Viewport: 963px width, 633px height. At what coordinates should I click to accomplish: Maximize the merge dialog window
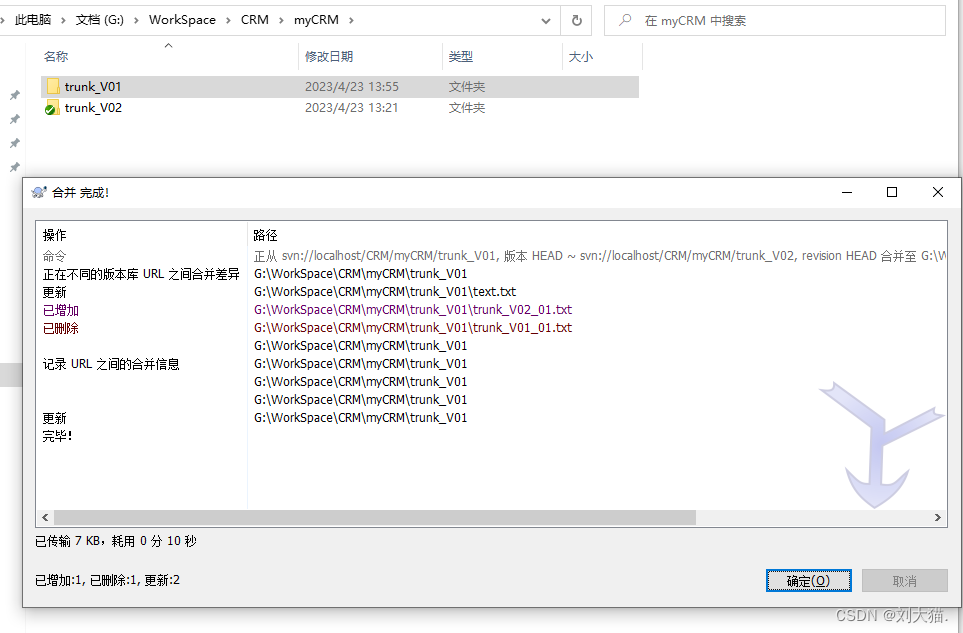(x=892, y=192)
